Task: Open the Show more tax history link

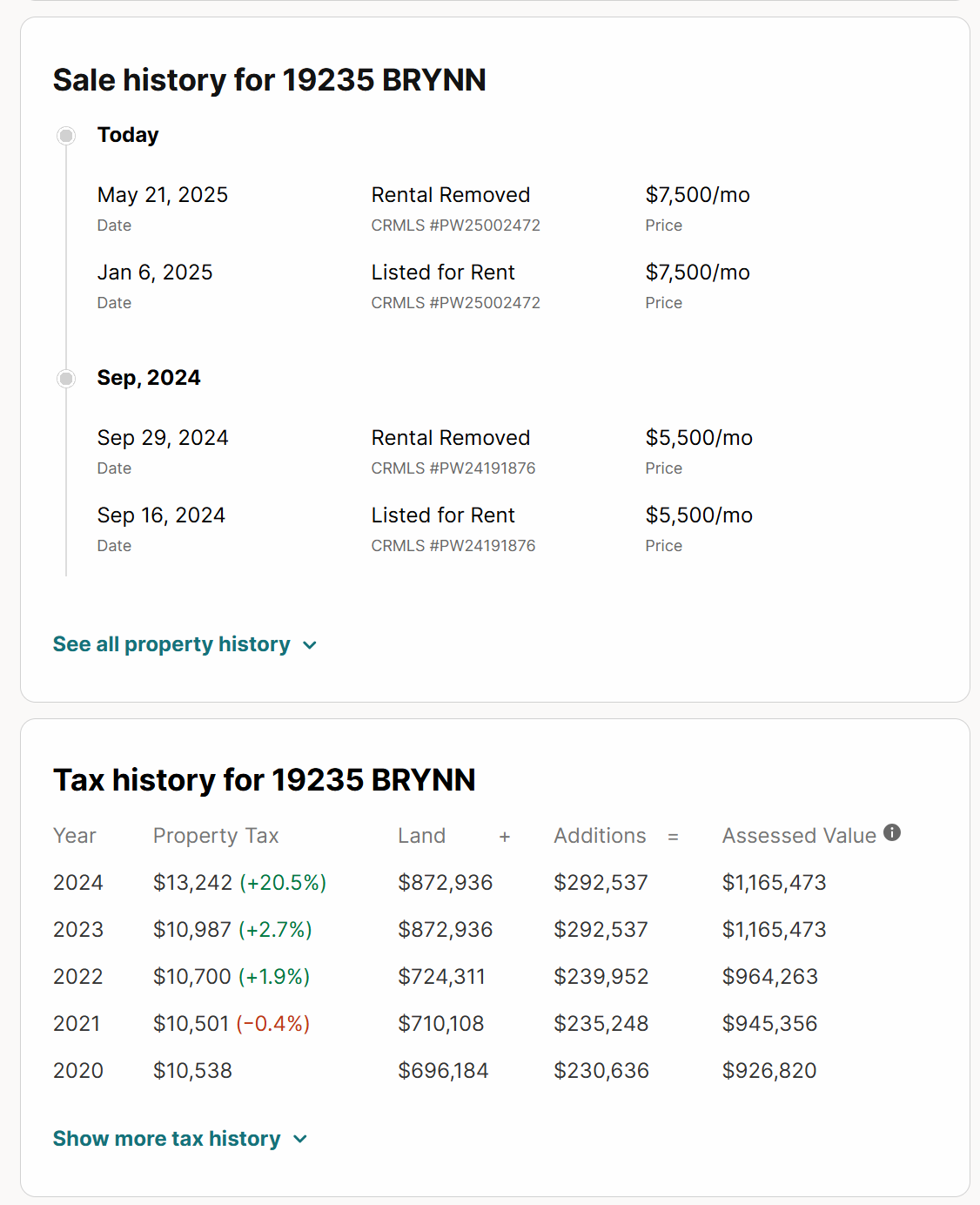Action: tap(167, 1139)
